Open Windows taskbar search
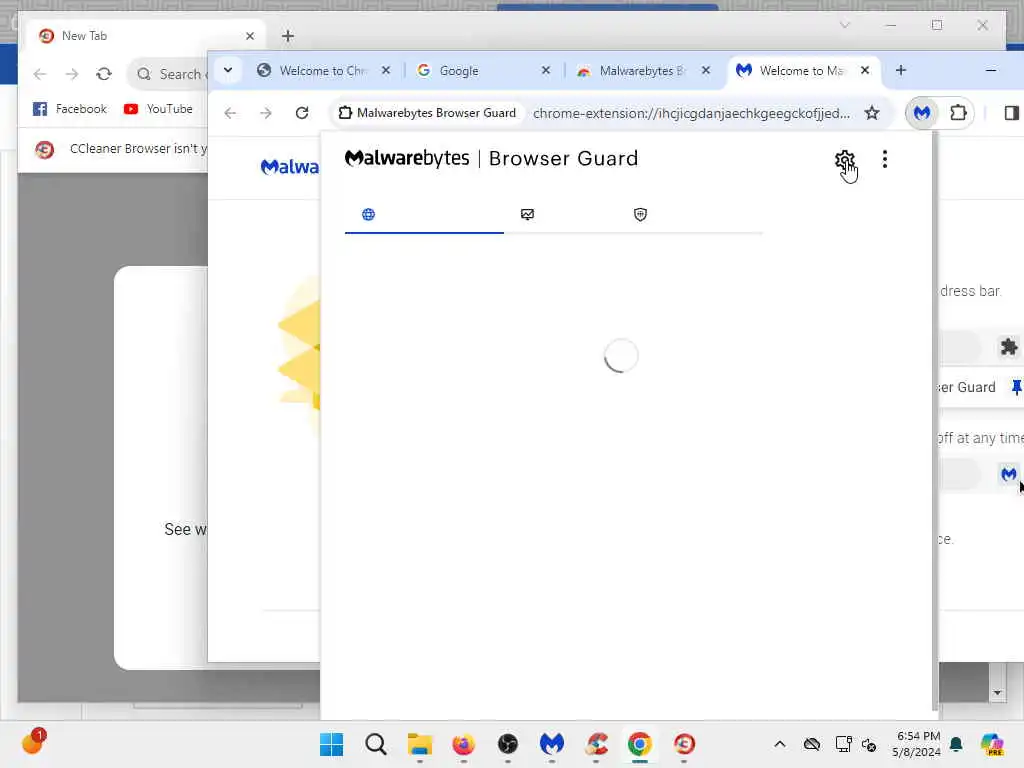 (376, 744)
